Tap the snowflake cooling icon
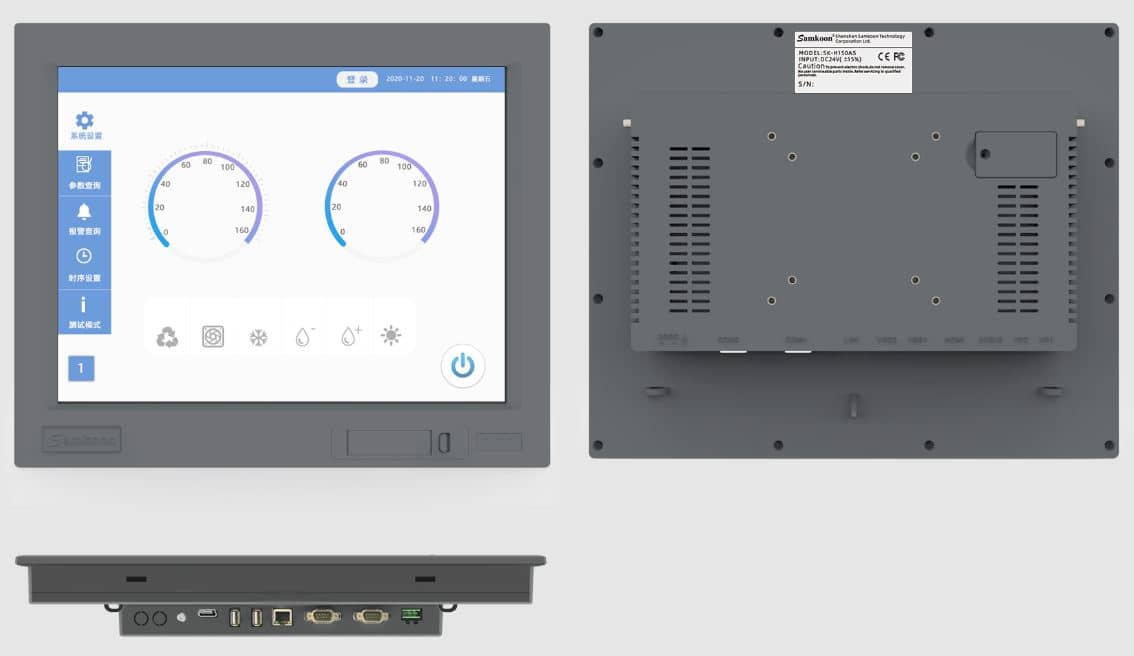This screenshot has height=656, width=1134. (x=258, y=338)
